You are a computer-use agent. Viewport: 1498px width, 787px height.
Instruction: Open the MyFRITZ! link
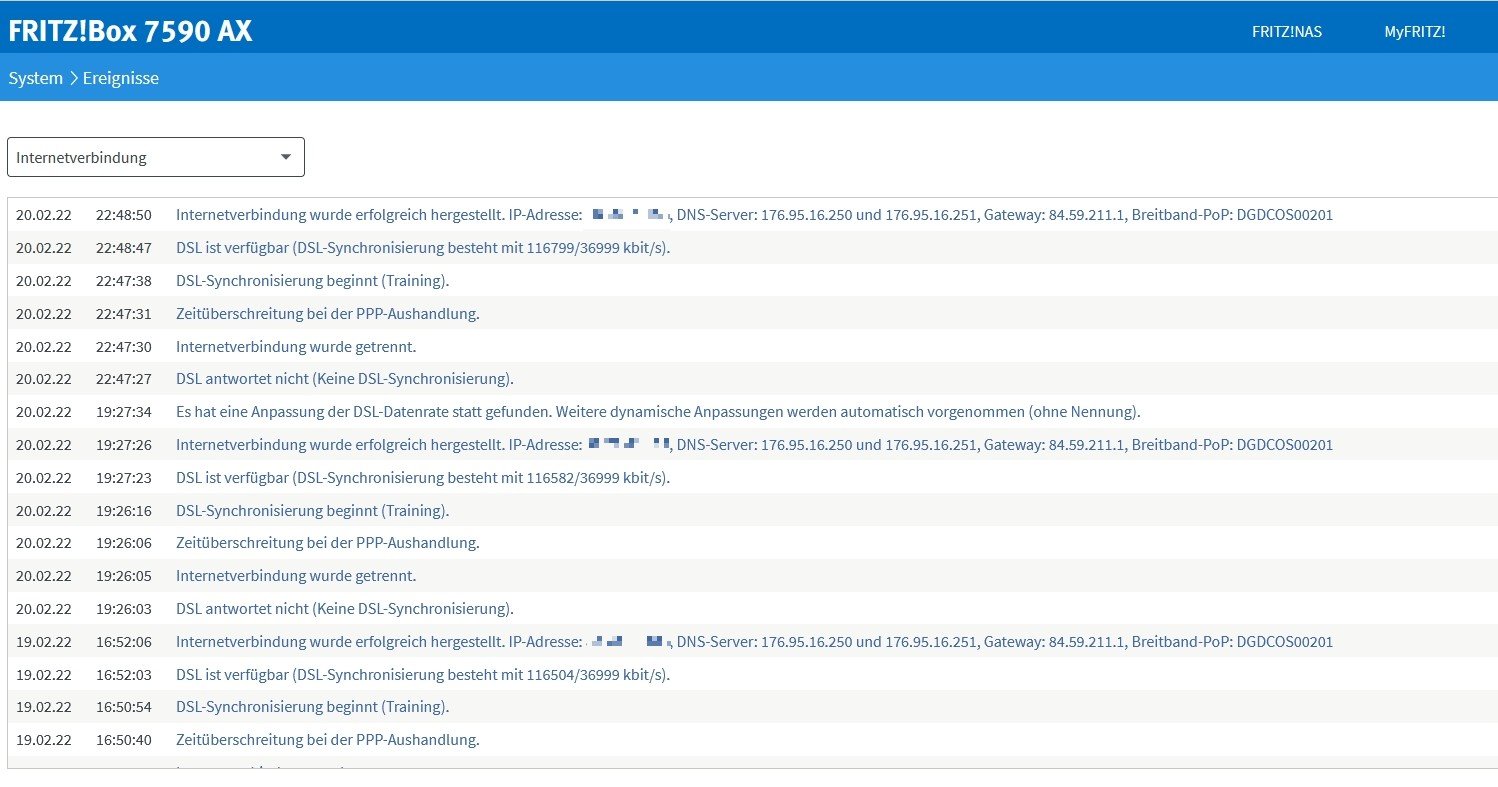(1414, 32)
